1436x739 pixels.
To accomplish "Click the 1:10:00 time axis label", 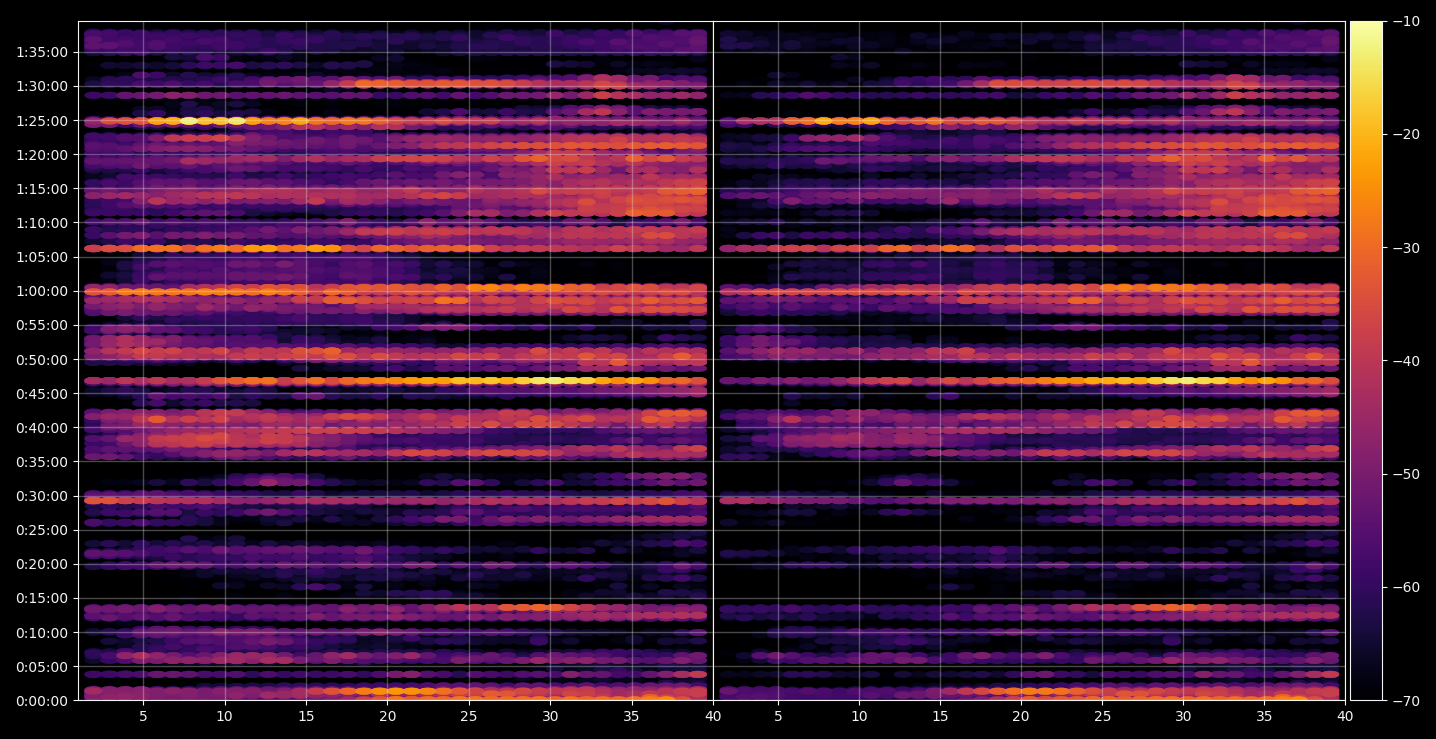I will coord(42,223).
